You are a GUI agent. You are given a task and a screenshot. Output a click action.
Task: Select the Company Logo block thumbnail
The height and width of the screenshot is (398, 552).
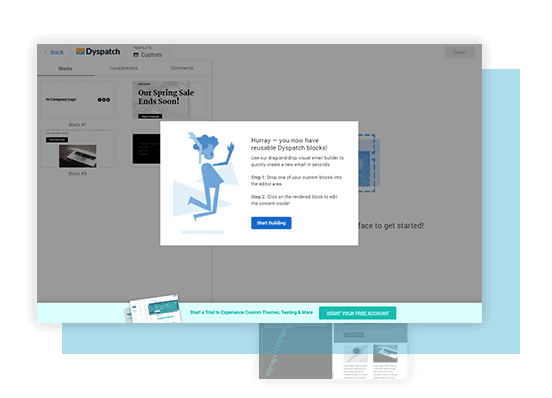coord(78,100)
